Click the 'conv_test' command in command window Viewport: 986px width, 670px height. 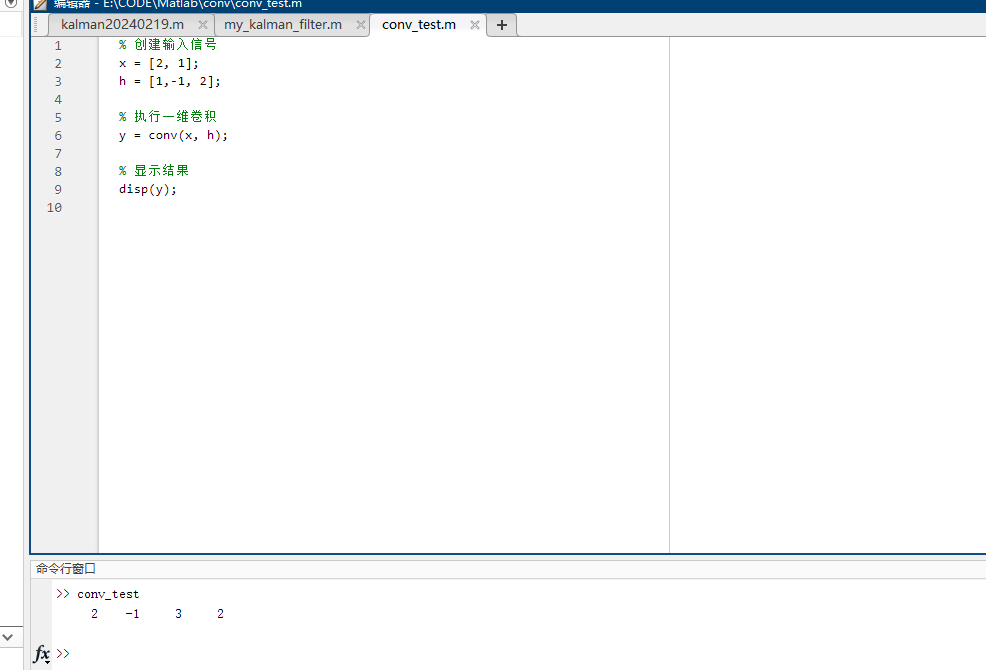coord(108,594)
